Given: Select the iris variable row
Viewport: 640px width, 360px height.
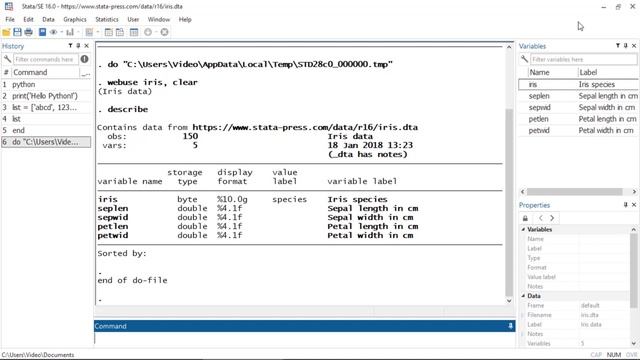Looking at the screenshot, I should (579, 84).
